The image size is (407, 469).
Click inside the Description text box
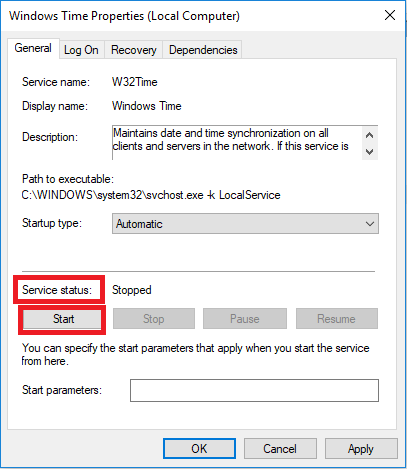pyautogui.click(x=237, y=143)
